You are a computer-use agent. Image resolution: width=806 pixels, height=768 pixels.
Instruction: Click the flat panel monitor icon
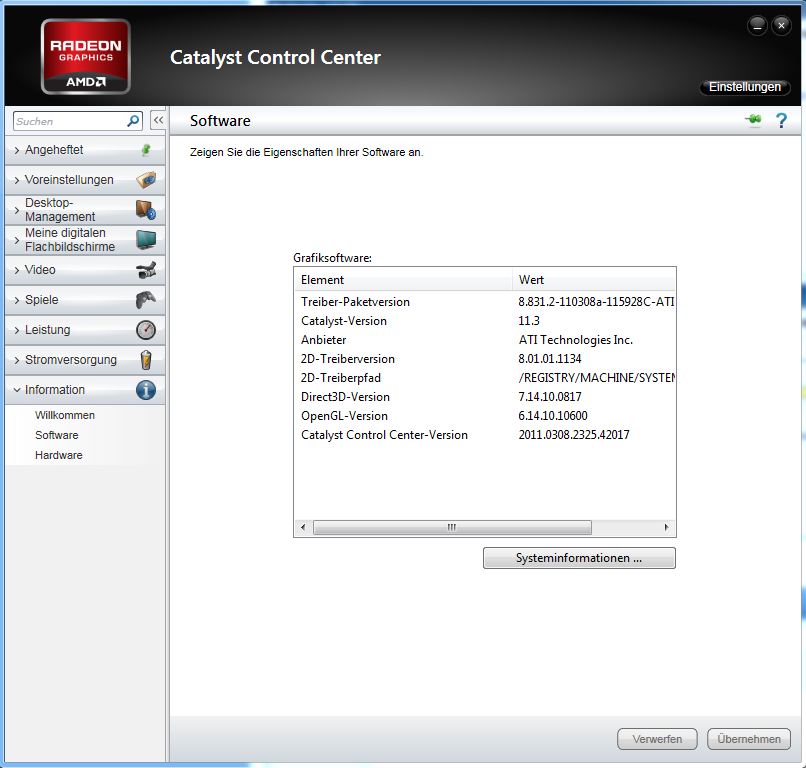[x=146, y=240]
